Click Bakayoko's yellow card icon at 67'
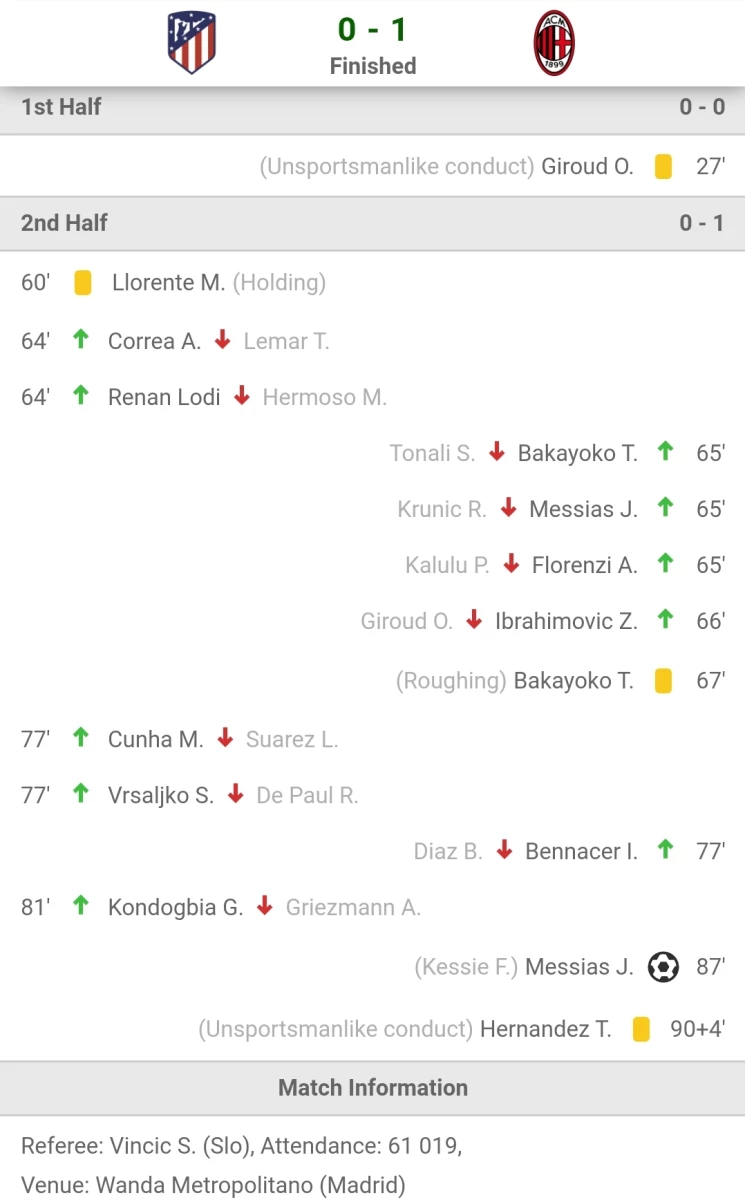745x1200 pixels. pyautogui.click(x=663, y=681)
